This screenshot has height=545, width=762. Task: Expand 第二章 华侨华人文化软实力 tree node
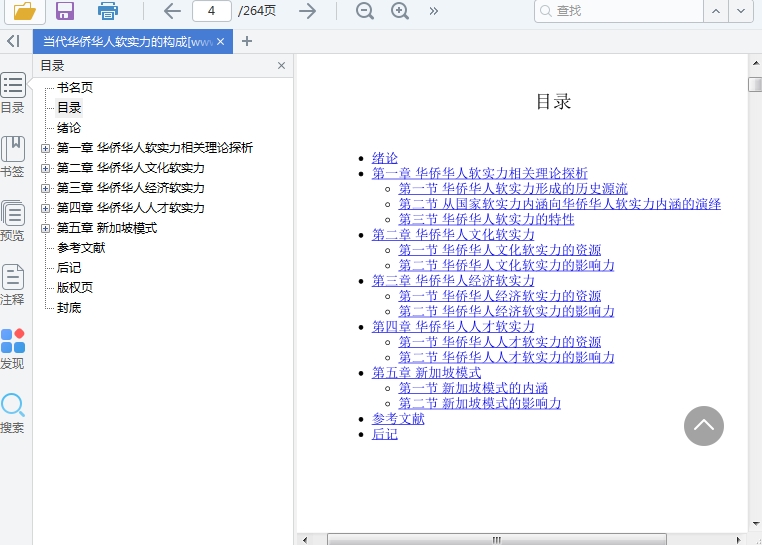click(x=45, y=168)
